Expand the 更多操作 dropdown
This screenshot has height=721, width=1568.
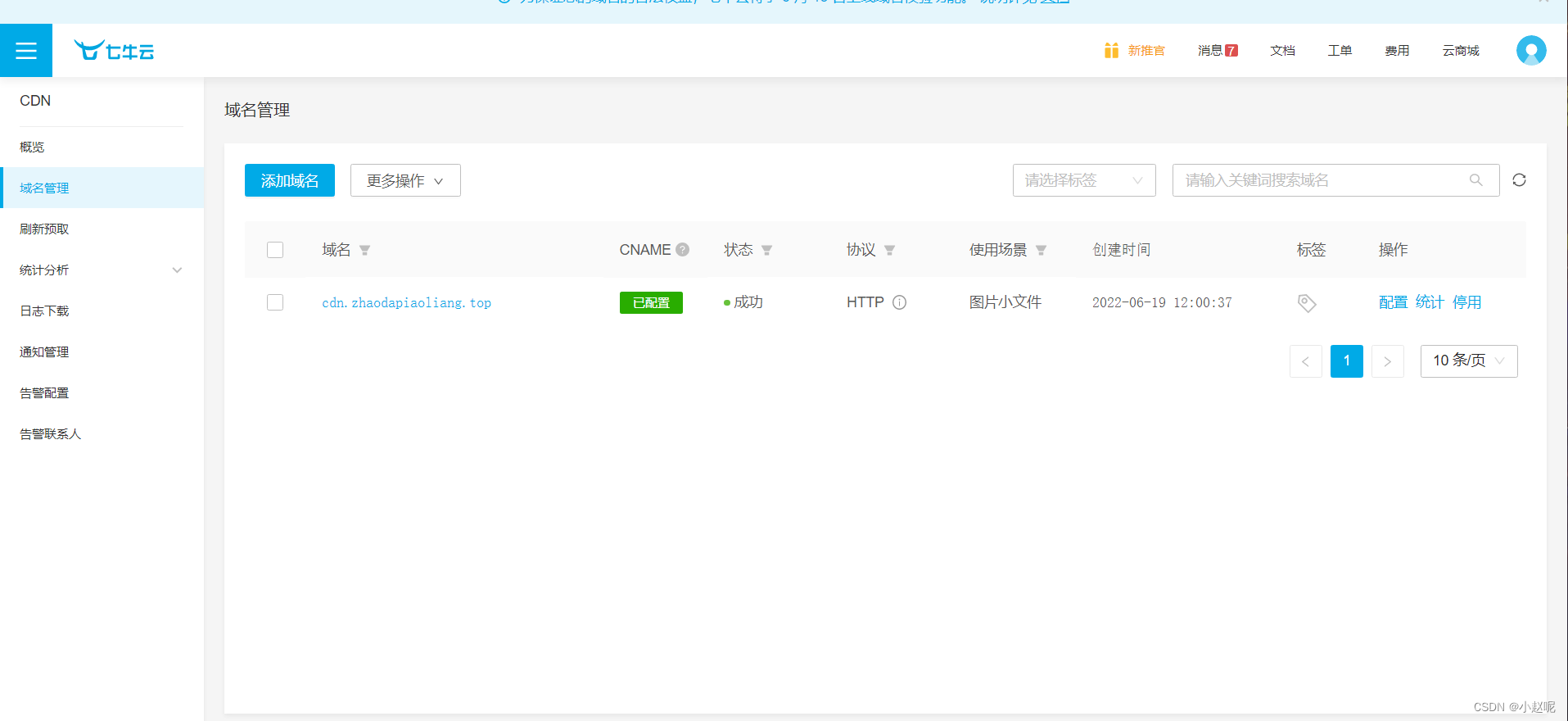click(x=405, y=180)
